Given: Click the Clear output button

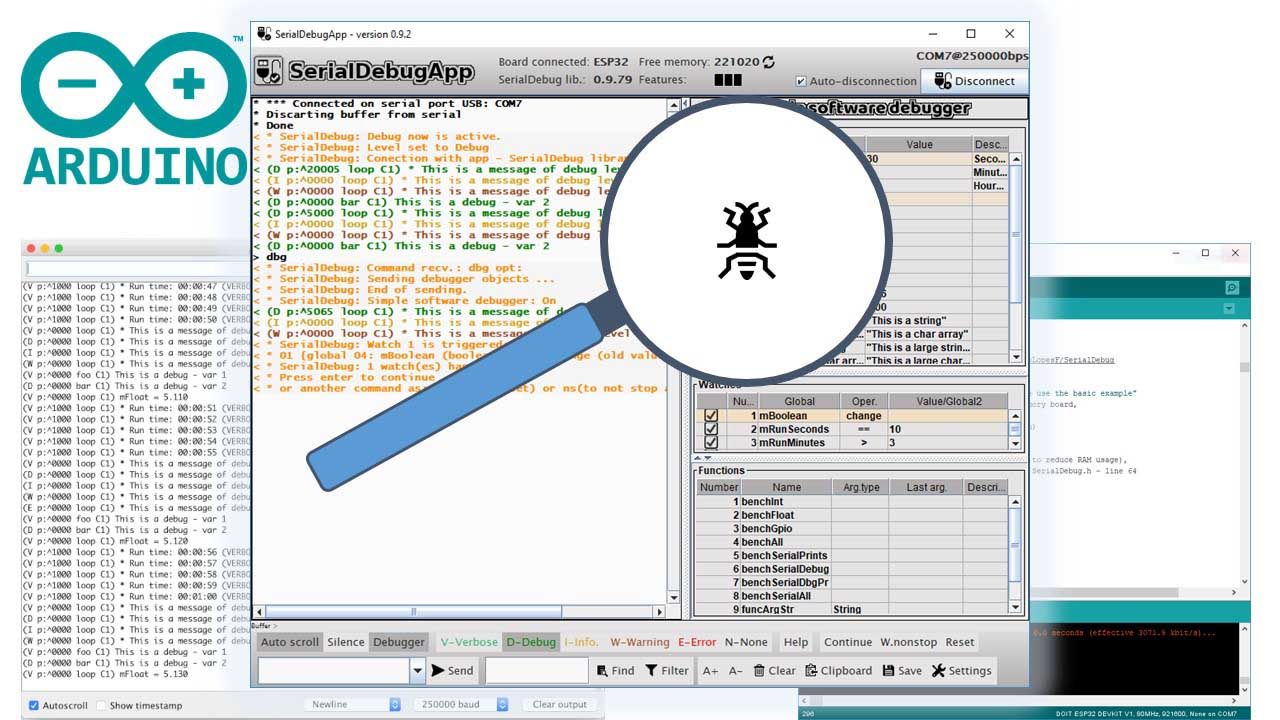Looking at the screenshot, I should point(559,705).
